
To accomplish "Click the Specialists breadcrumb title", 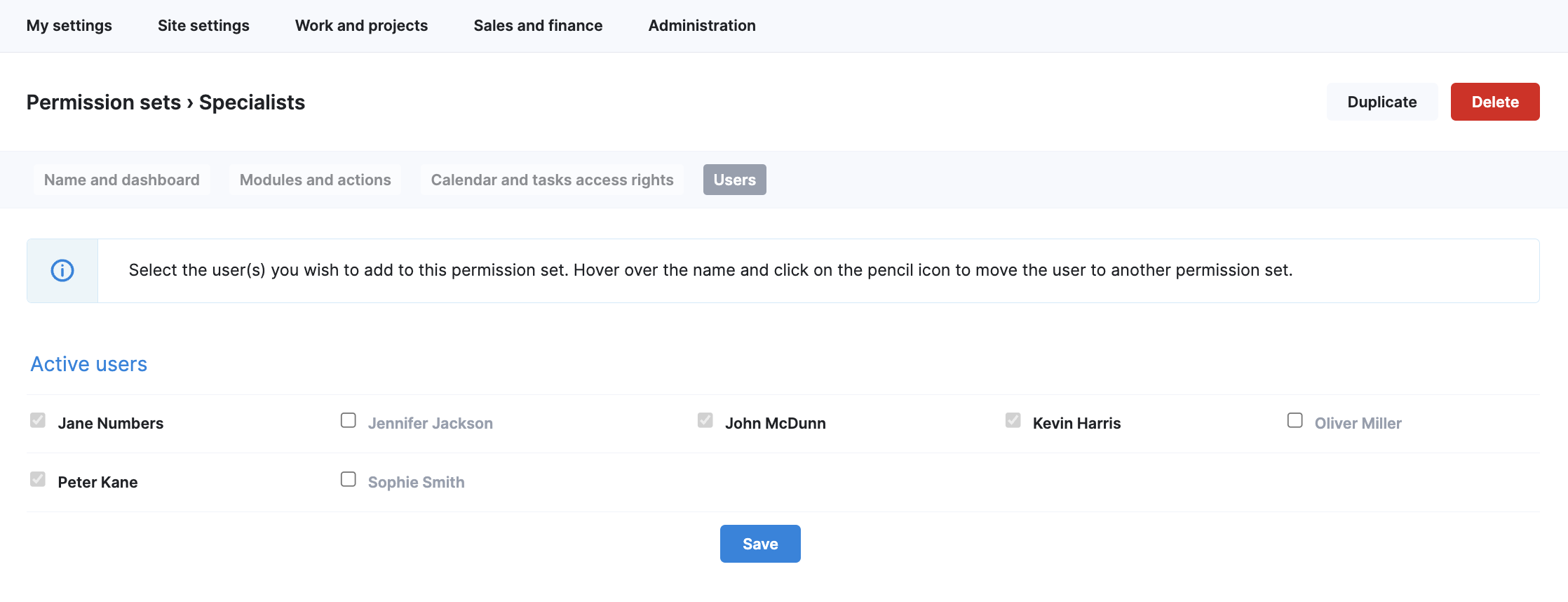I will click(252, 102).
